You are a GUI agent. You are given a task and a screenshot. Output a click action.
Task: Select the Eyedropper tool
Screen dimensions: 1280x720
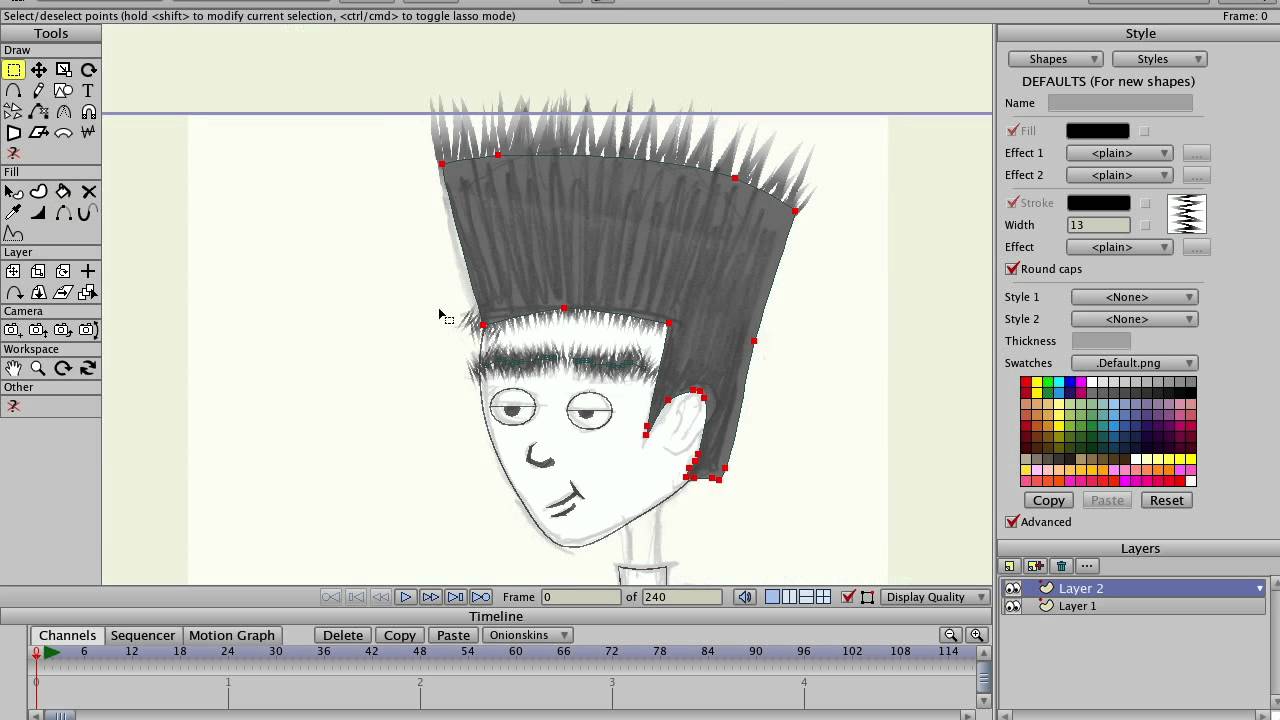13,212
